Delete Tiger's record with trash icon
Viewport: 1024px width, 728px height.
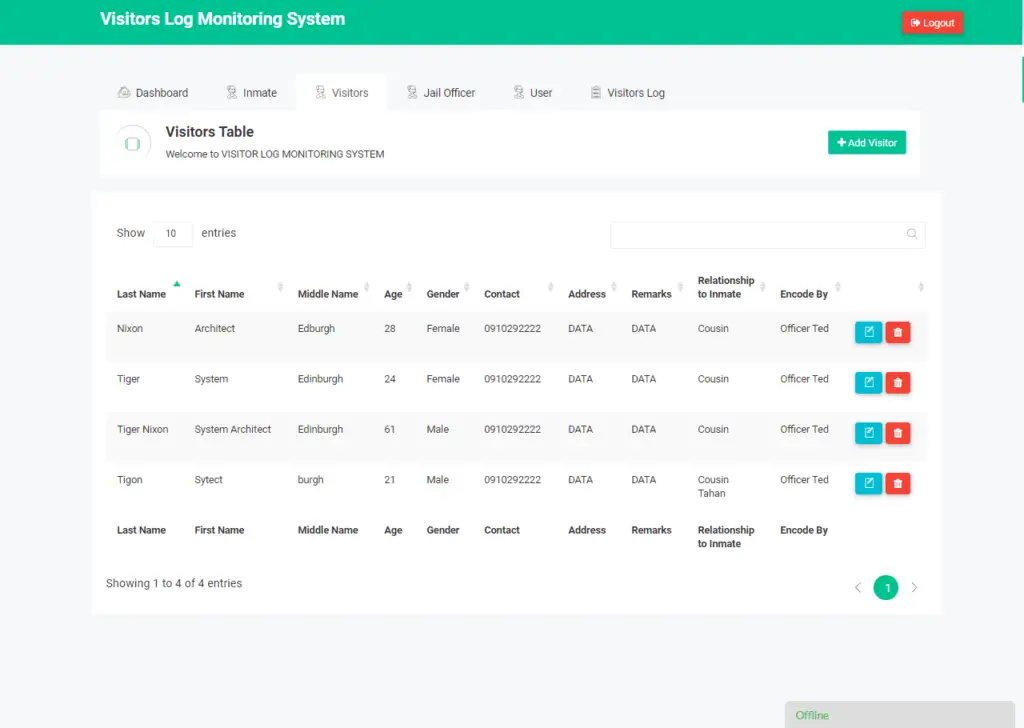click(x=898, y=382)
